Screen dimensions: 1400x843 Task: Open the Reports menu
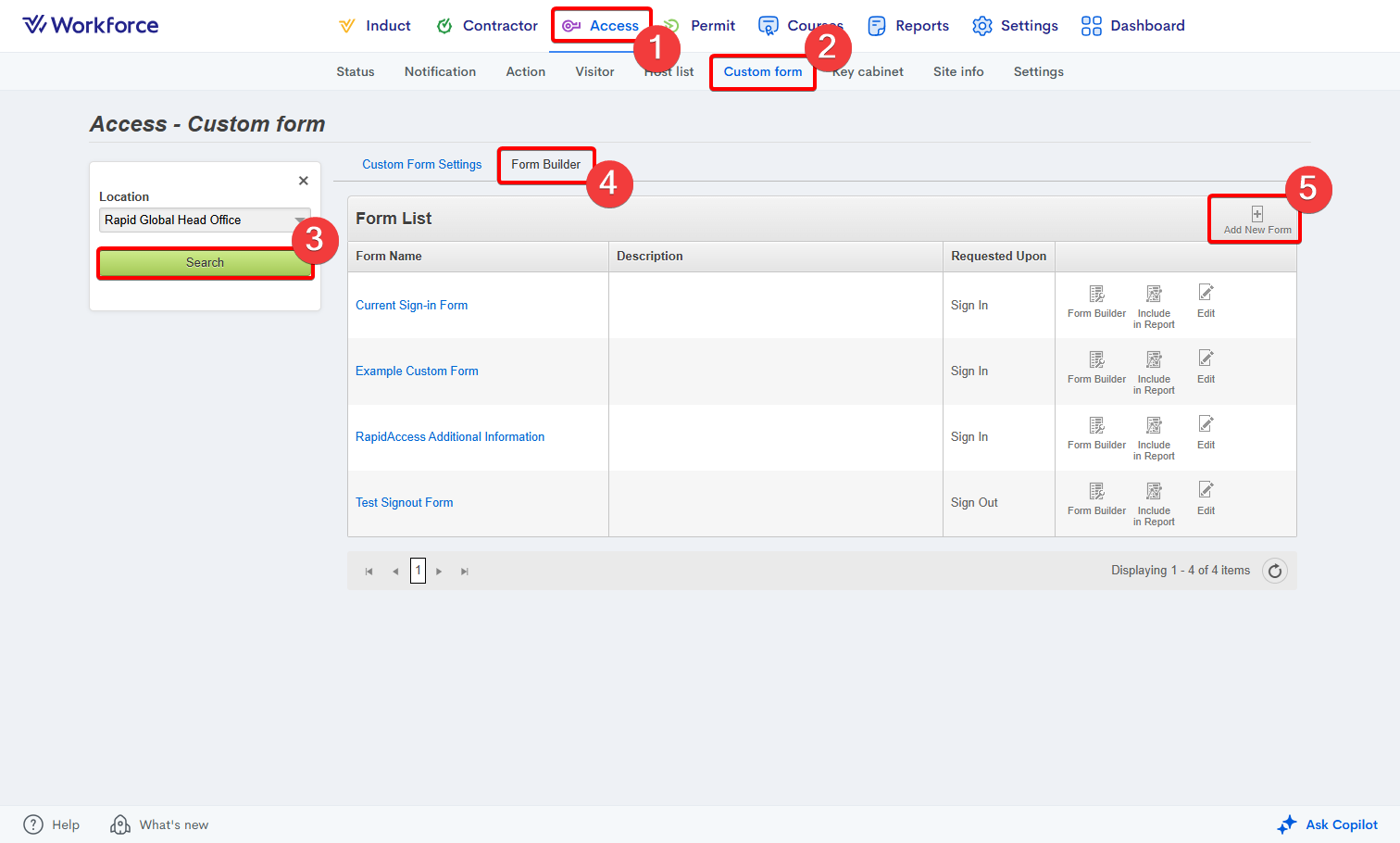[x=908, y=26]
